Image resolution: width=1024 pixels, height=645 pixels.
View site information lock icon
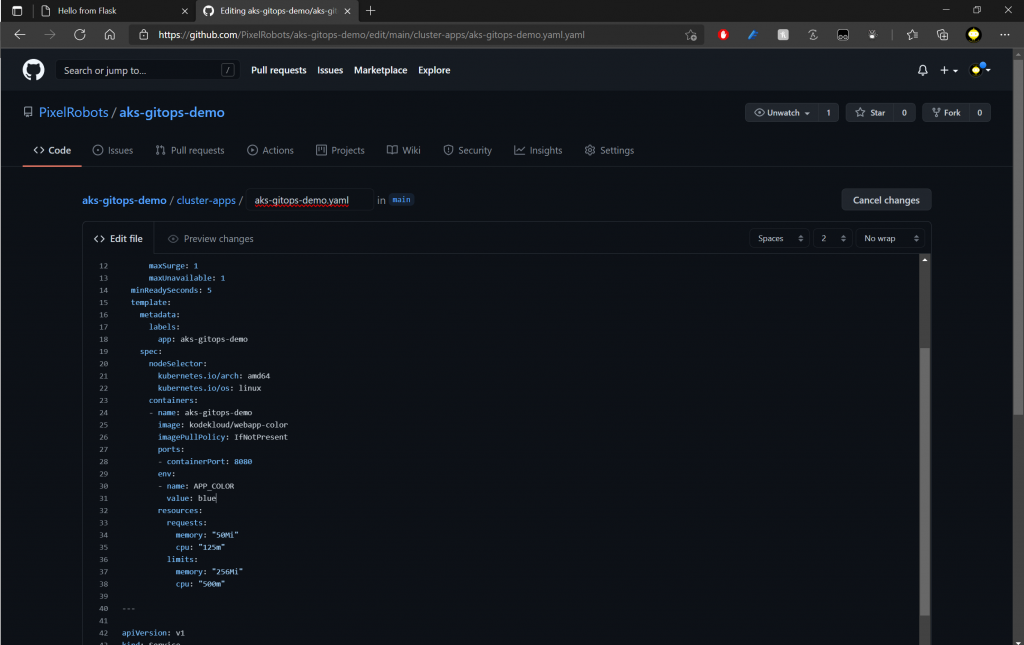click(144, 35)
